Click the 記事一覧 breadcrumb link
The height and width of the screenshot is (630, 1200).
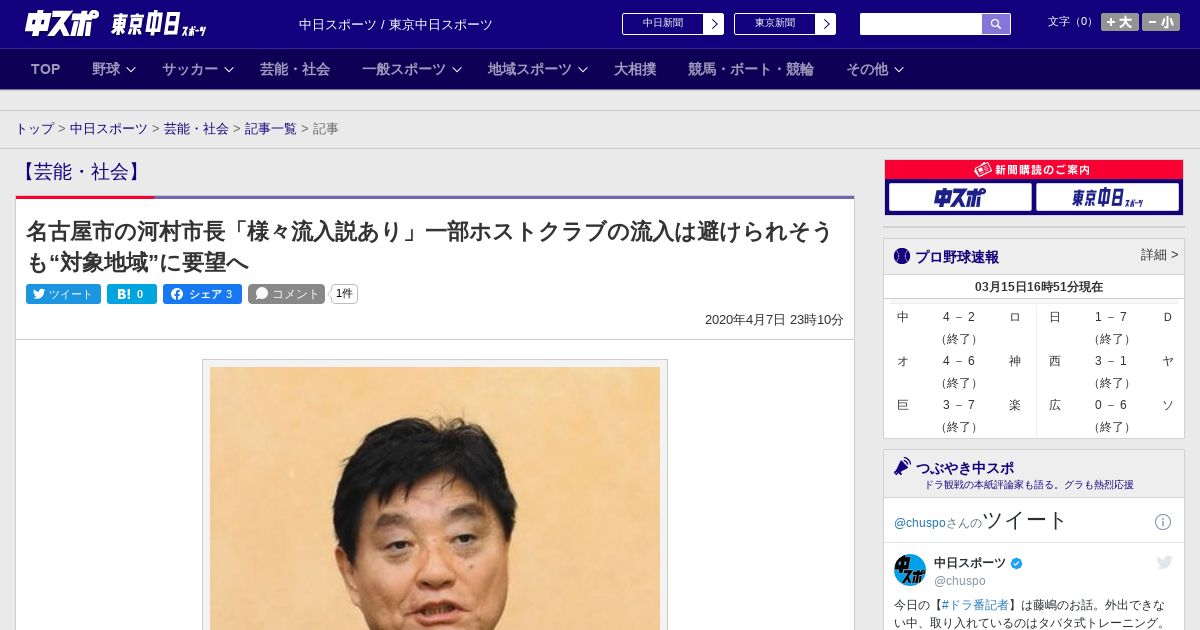pyautogui.click(x=271, y=129)
